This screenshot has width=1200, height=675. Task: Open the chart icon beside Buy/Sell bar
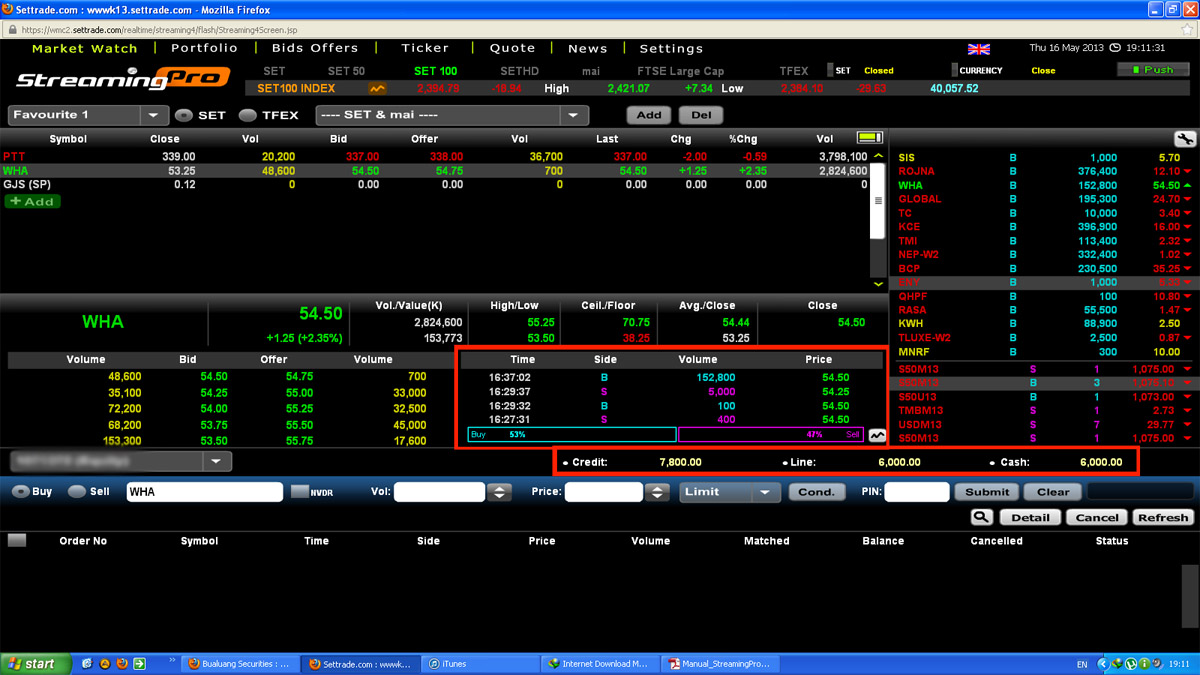[x=877, y=436]
